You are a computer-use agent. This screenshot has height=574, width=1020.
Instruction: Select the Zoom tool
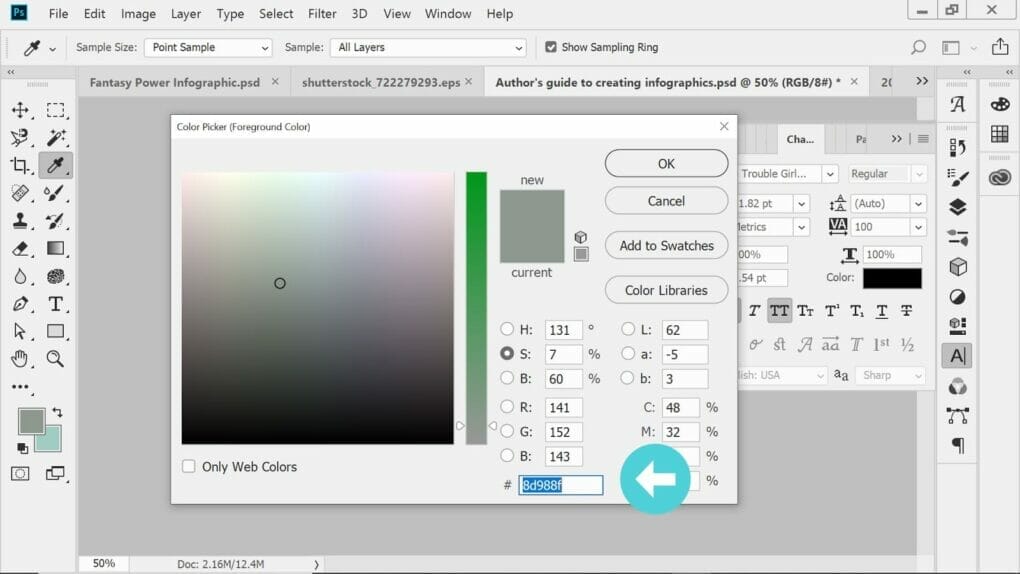pos(56,358)
